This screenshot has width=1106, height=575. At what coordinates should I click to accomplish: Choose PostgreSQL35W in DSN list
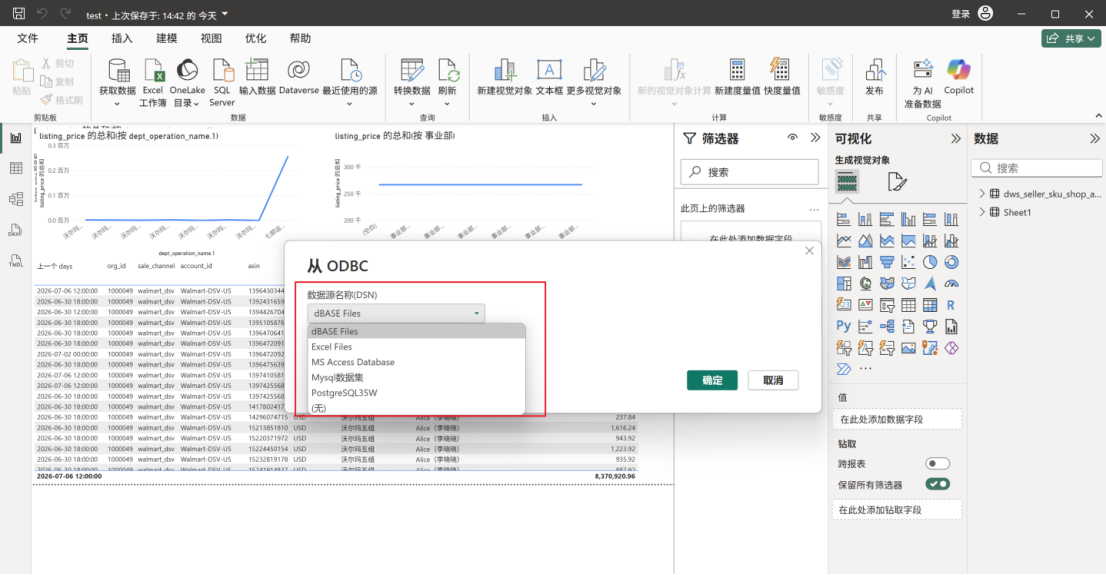417,392
